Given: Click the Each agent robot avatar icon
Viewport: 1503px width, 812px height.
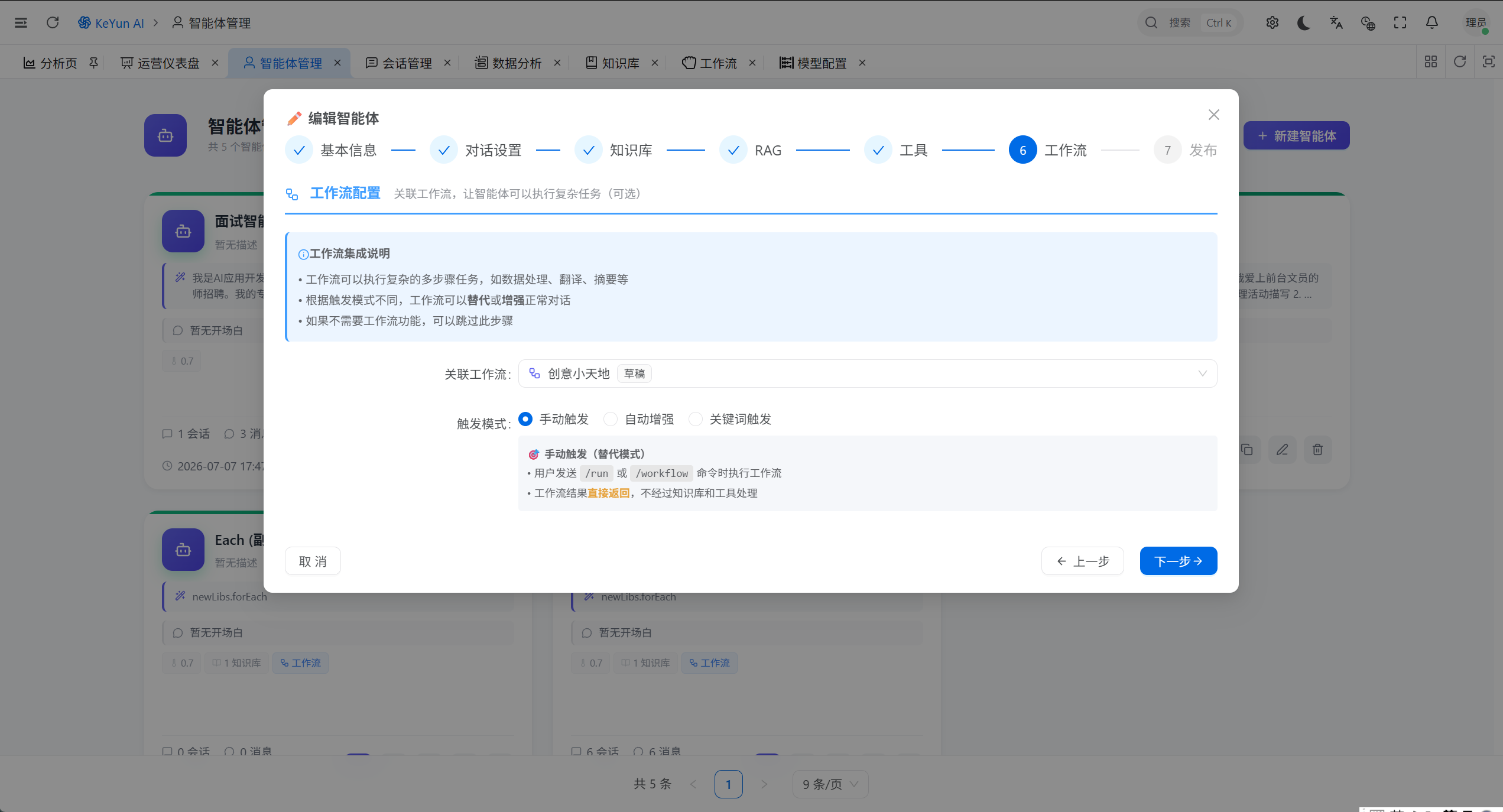Looking at the screenshot, I should 183,550.
